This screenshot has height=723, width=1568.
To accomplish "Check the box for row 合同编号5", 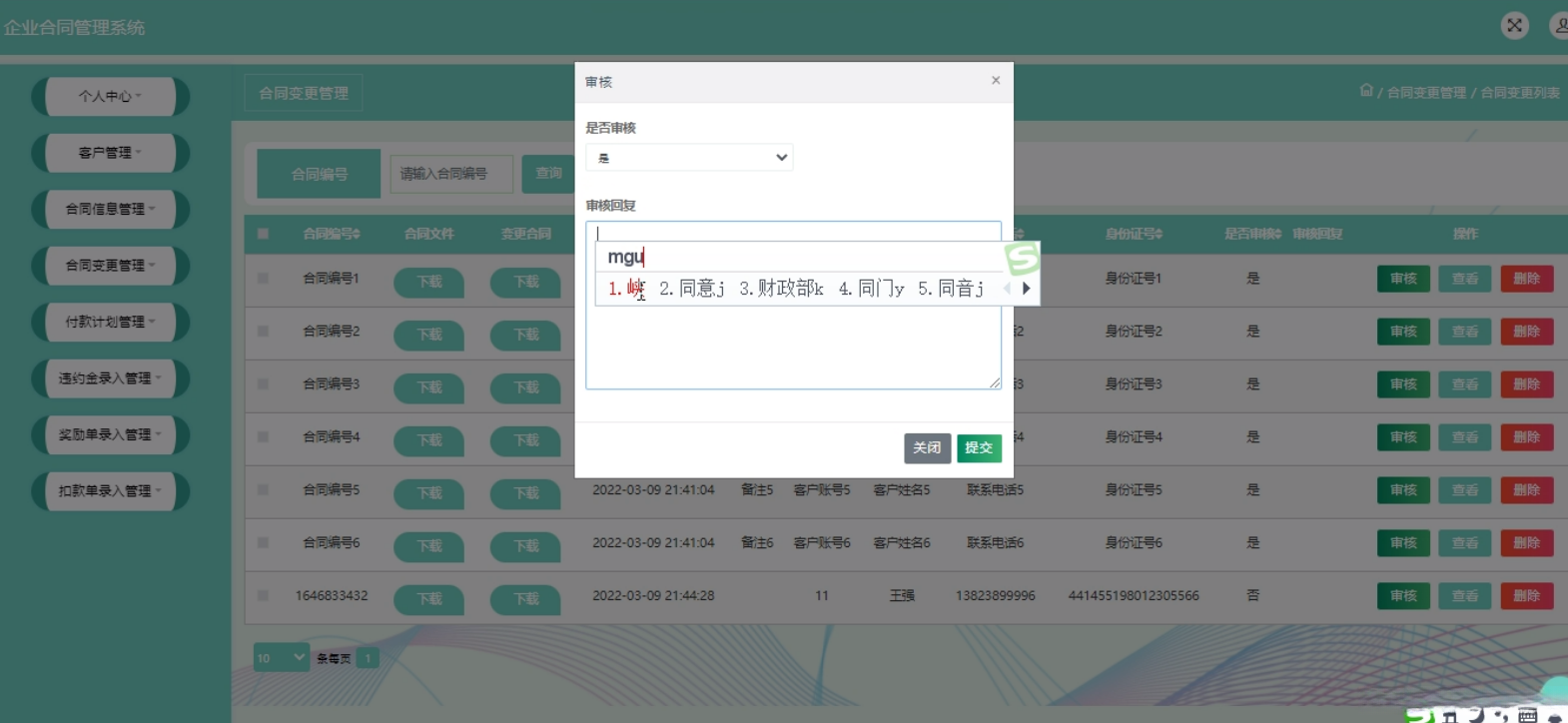I will [x=263, y=490].
